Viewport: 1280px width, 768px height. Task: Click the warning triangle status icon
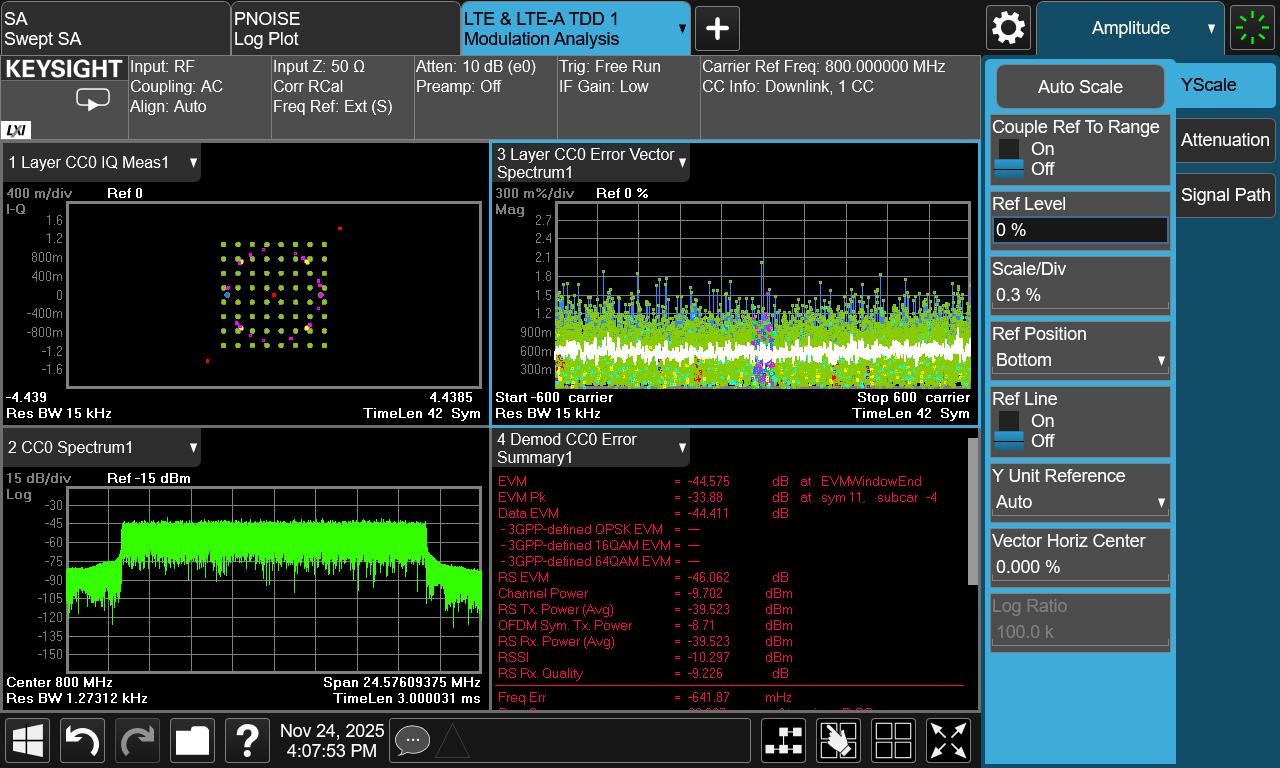(452, 742)
